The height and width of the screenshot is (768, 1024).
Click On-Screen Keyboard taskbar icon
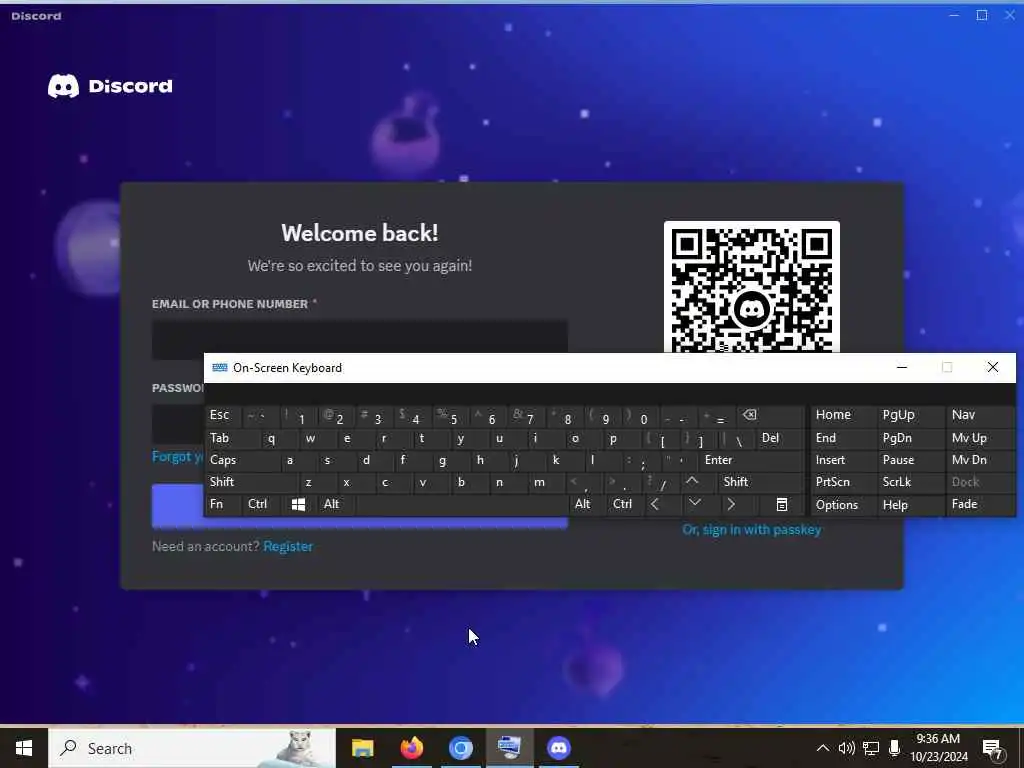[x=509, y=748]
